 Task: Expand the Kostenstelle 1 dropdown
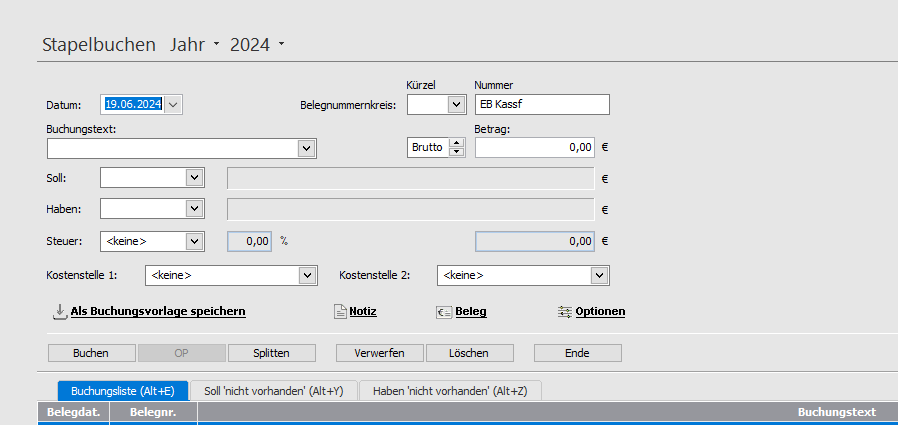click(x=307, y=276)
